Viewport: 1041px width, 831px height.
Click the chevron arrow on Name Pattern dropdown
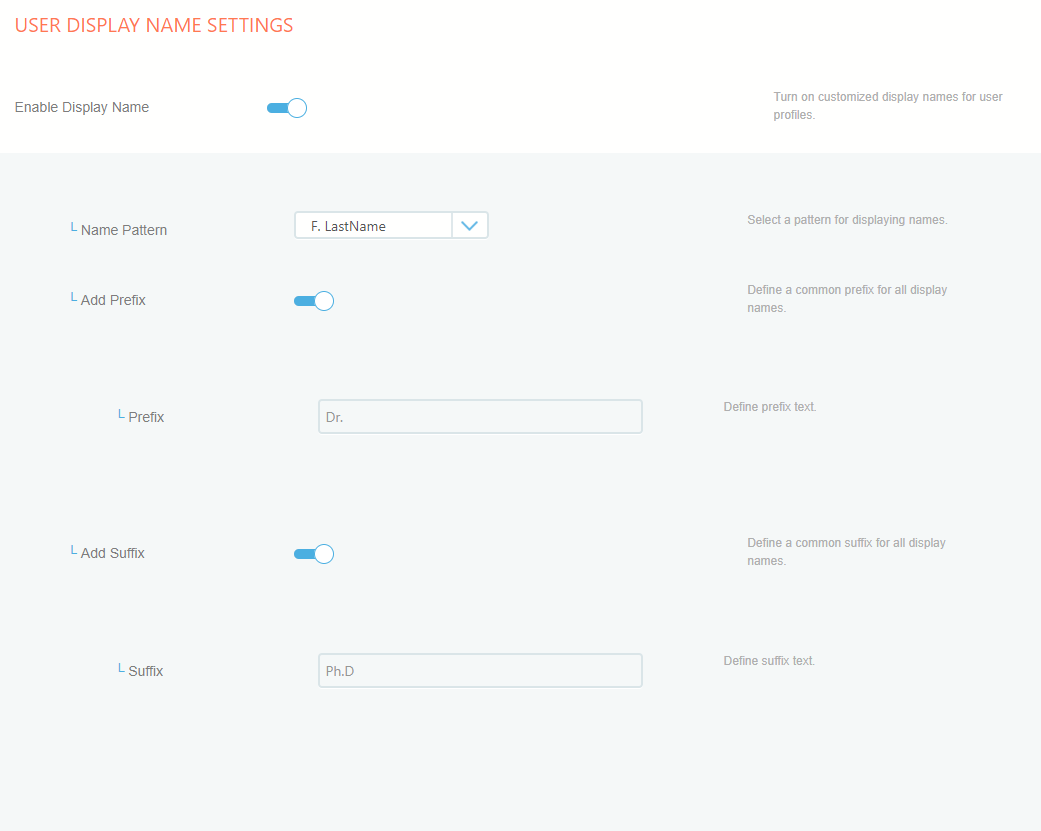click(470, 226)
